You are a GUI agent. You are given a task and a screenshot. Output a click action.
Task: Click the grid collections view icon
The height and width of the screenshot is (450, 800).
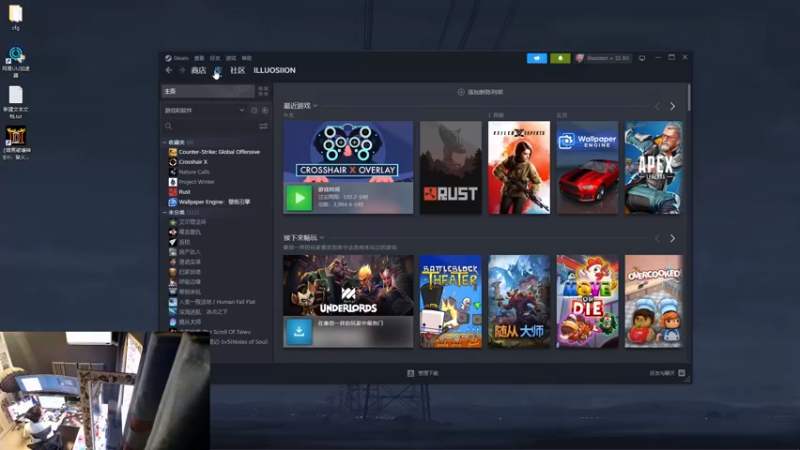coord(263,91)
